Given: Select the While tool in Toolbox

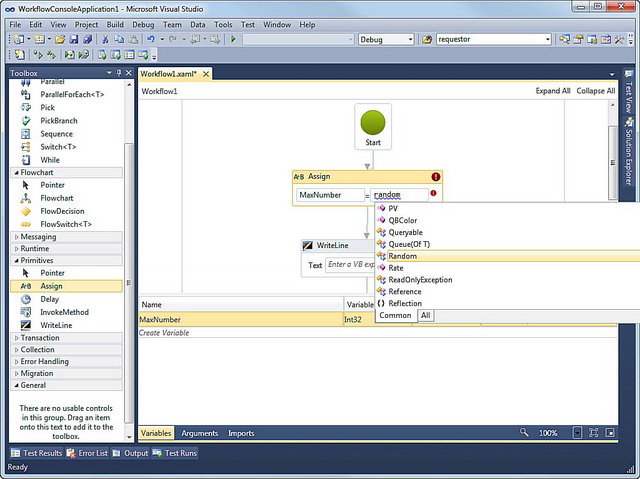Looking at the screenshot, I should pos(67,160).
